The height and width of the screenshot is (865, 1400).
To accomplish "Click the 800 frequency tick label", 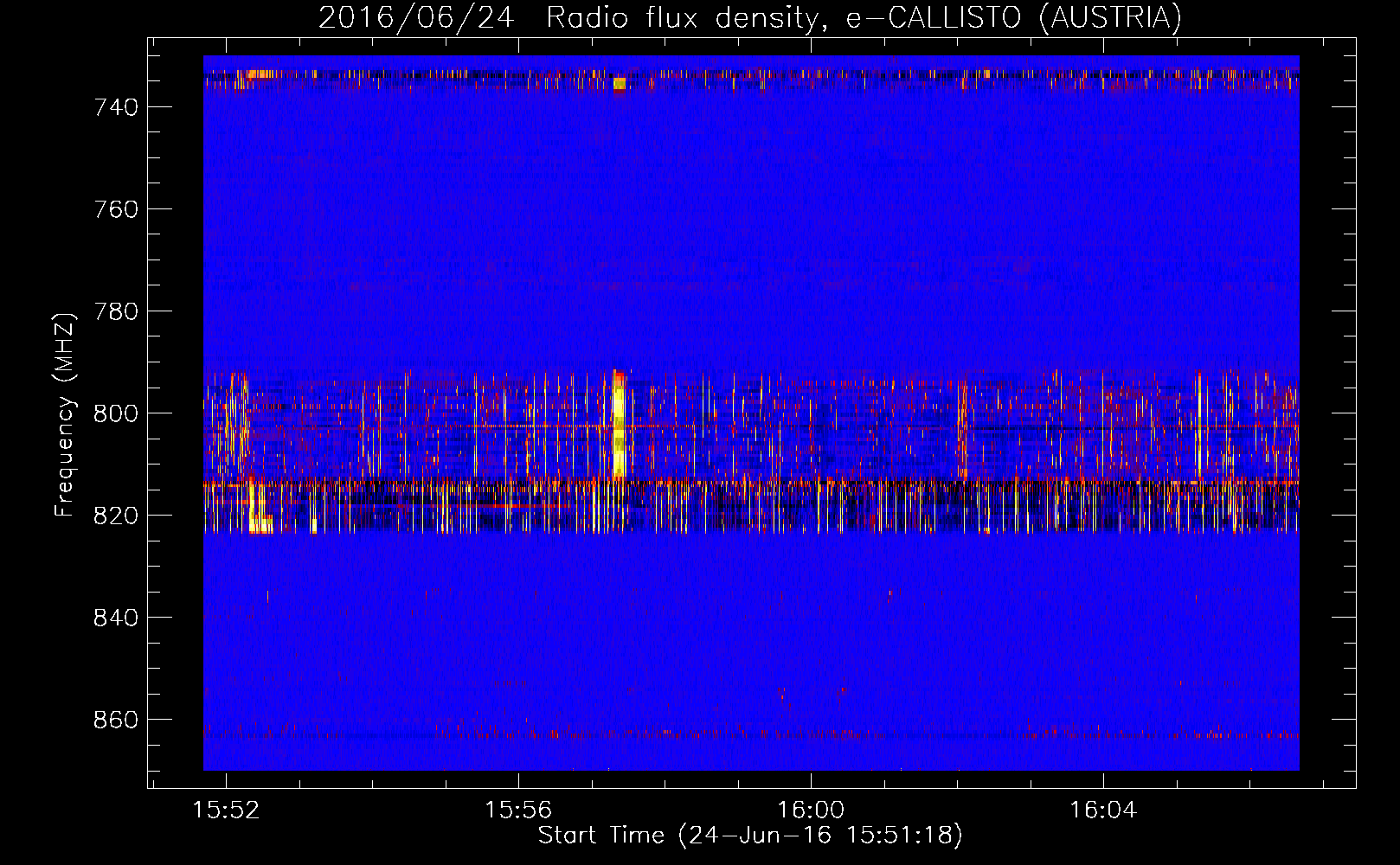I will tap(115, 413).
